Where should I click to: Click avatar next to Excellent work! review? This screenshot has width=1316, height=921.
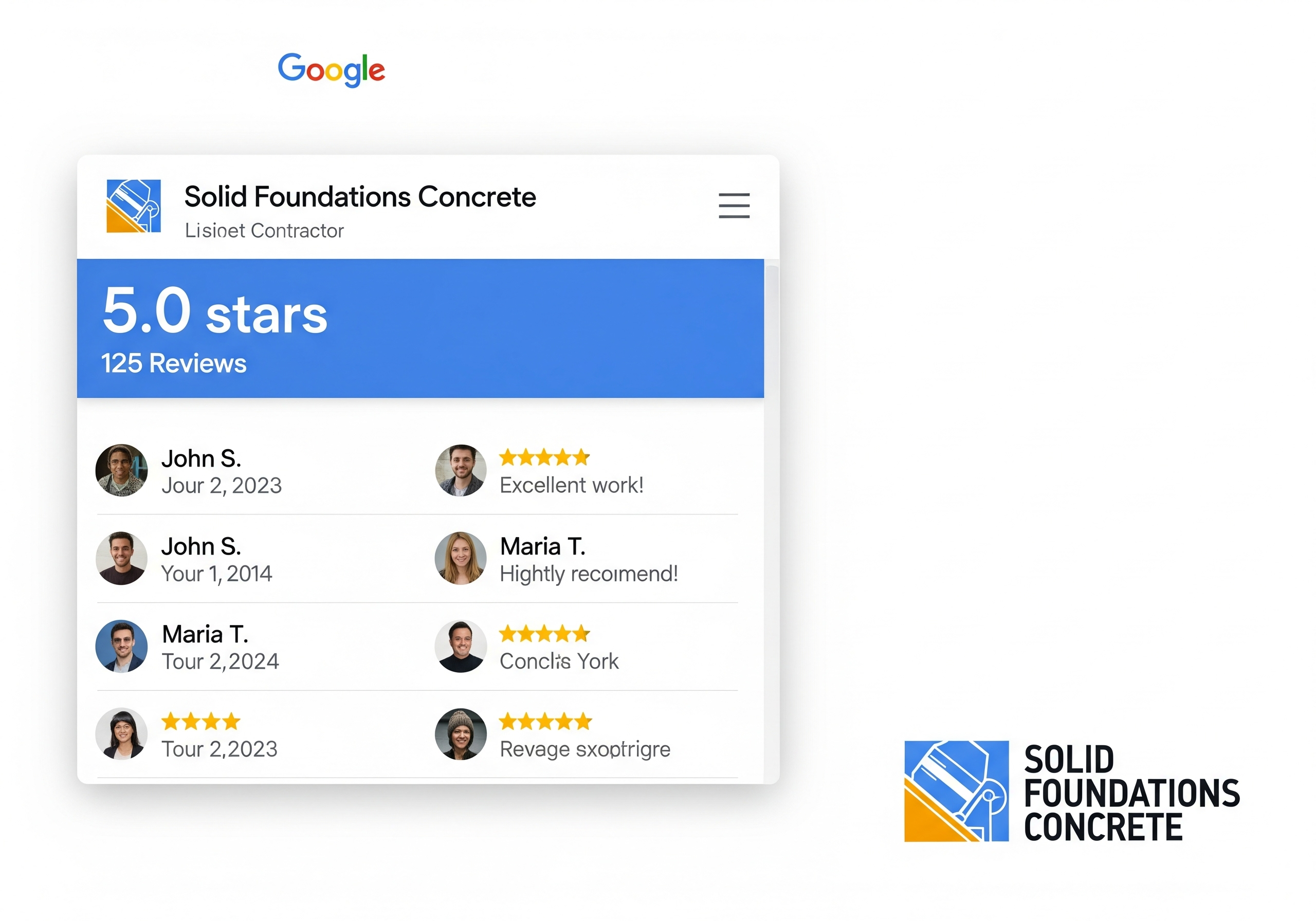[x=461, y=471]
